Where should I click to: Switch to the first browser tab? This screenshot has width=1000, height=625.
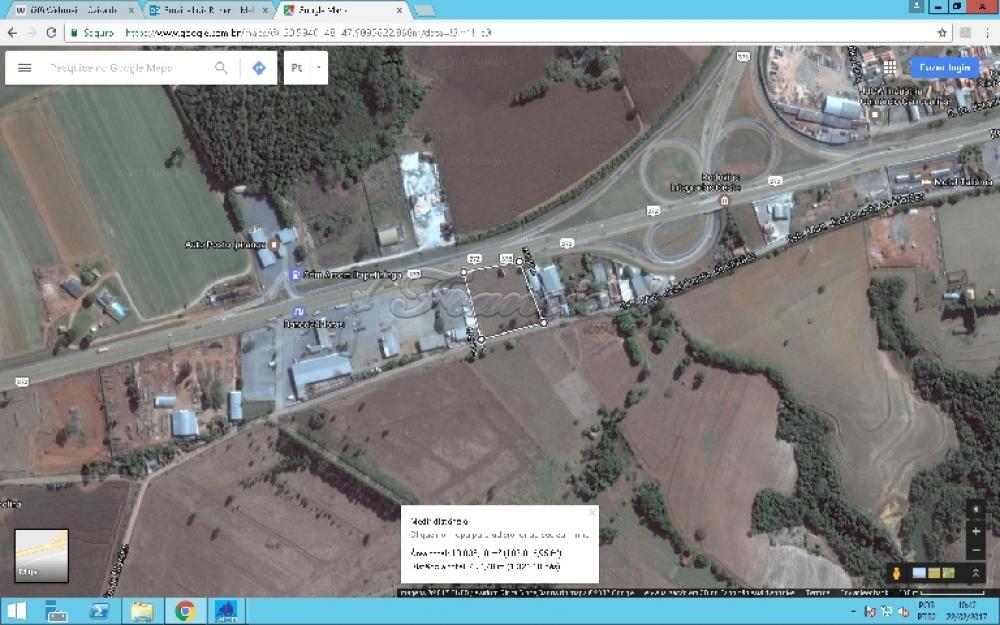coord(70,10)
